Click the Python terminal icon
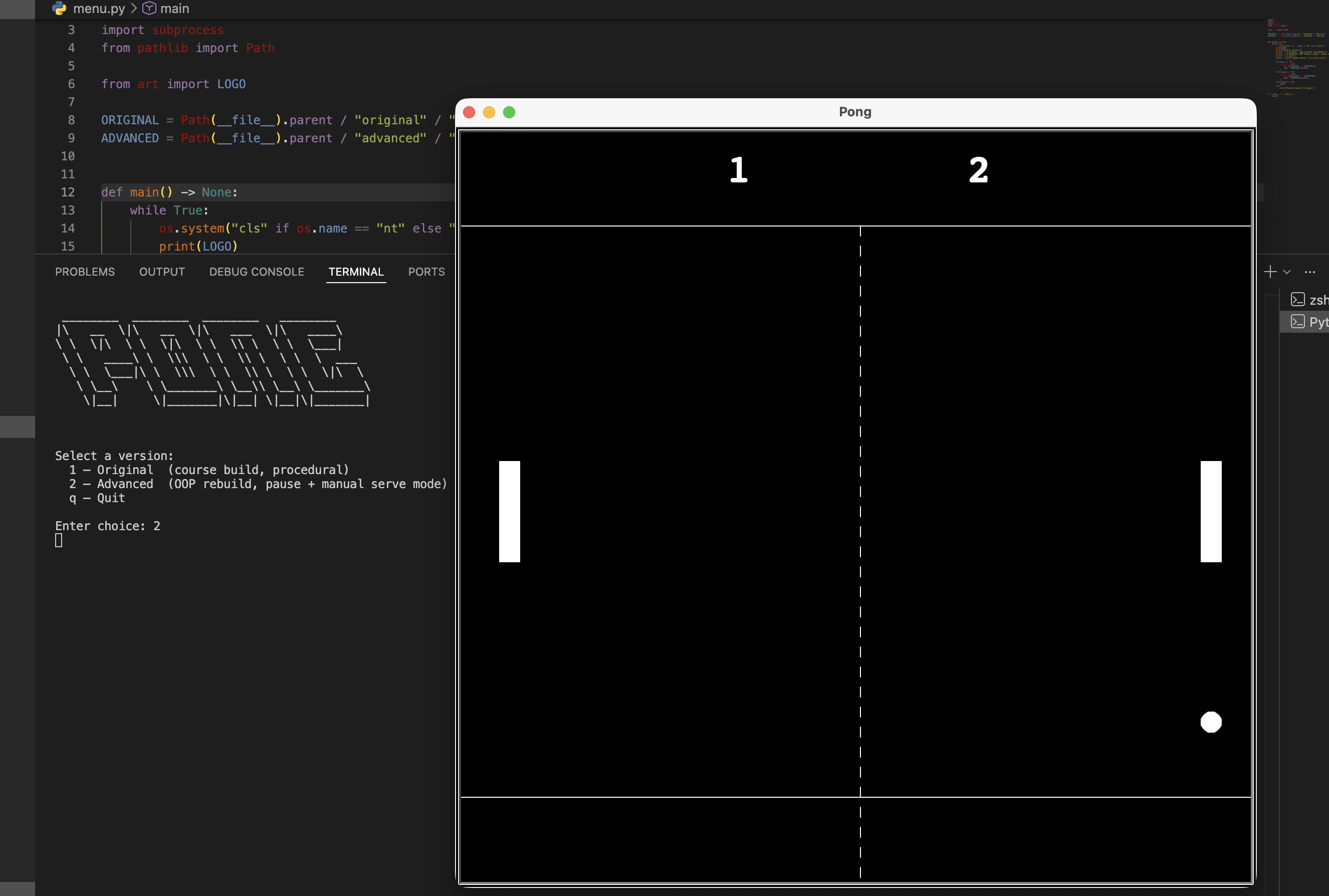 point(1297,321)
